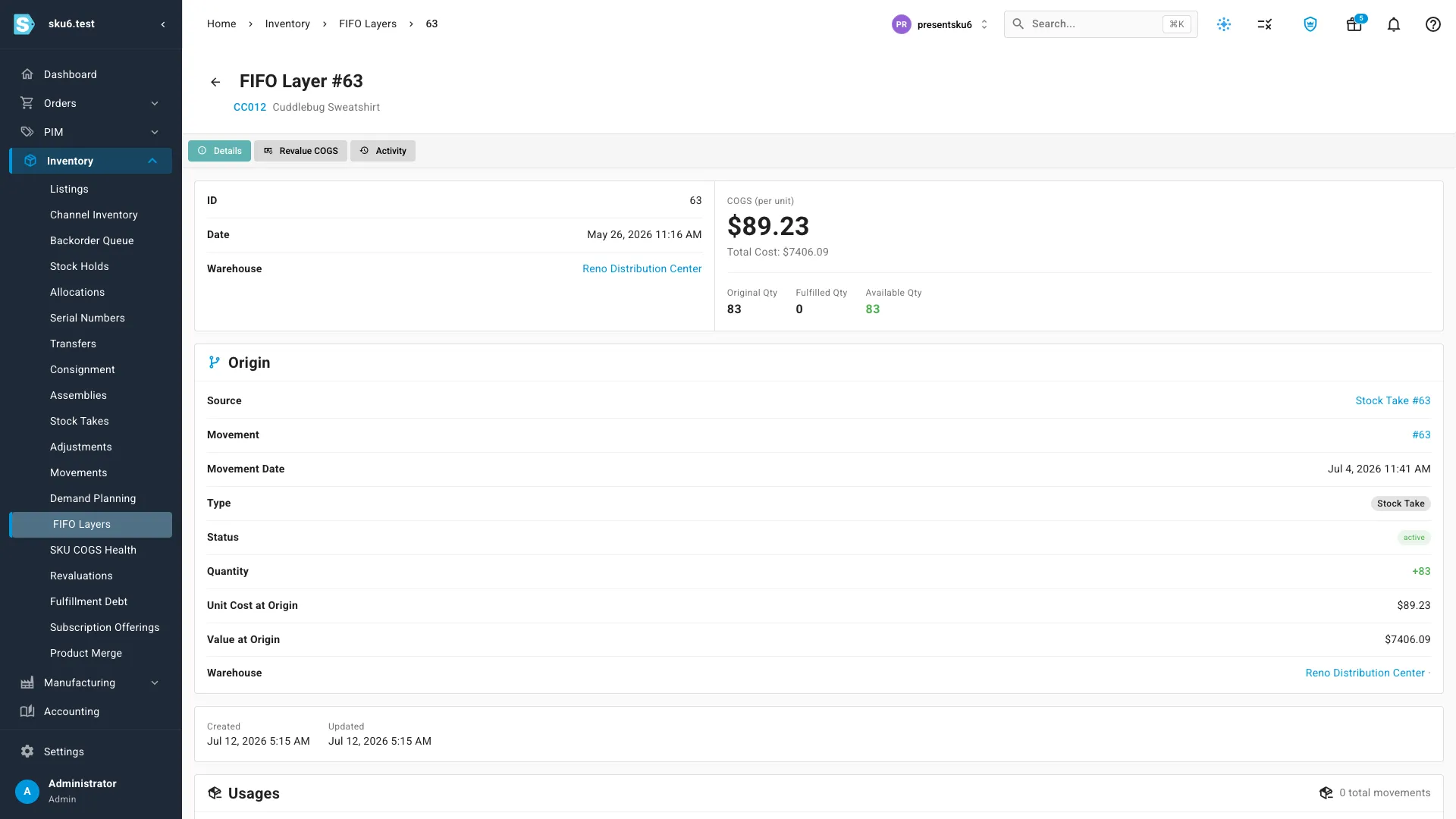Image resolution: width=1456 pixels, height=819 pixels.
Task: Open the task checklist icon in header
Action: point(1264,24)
